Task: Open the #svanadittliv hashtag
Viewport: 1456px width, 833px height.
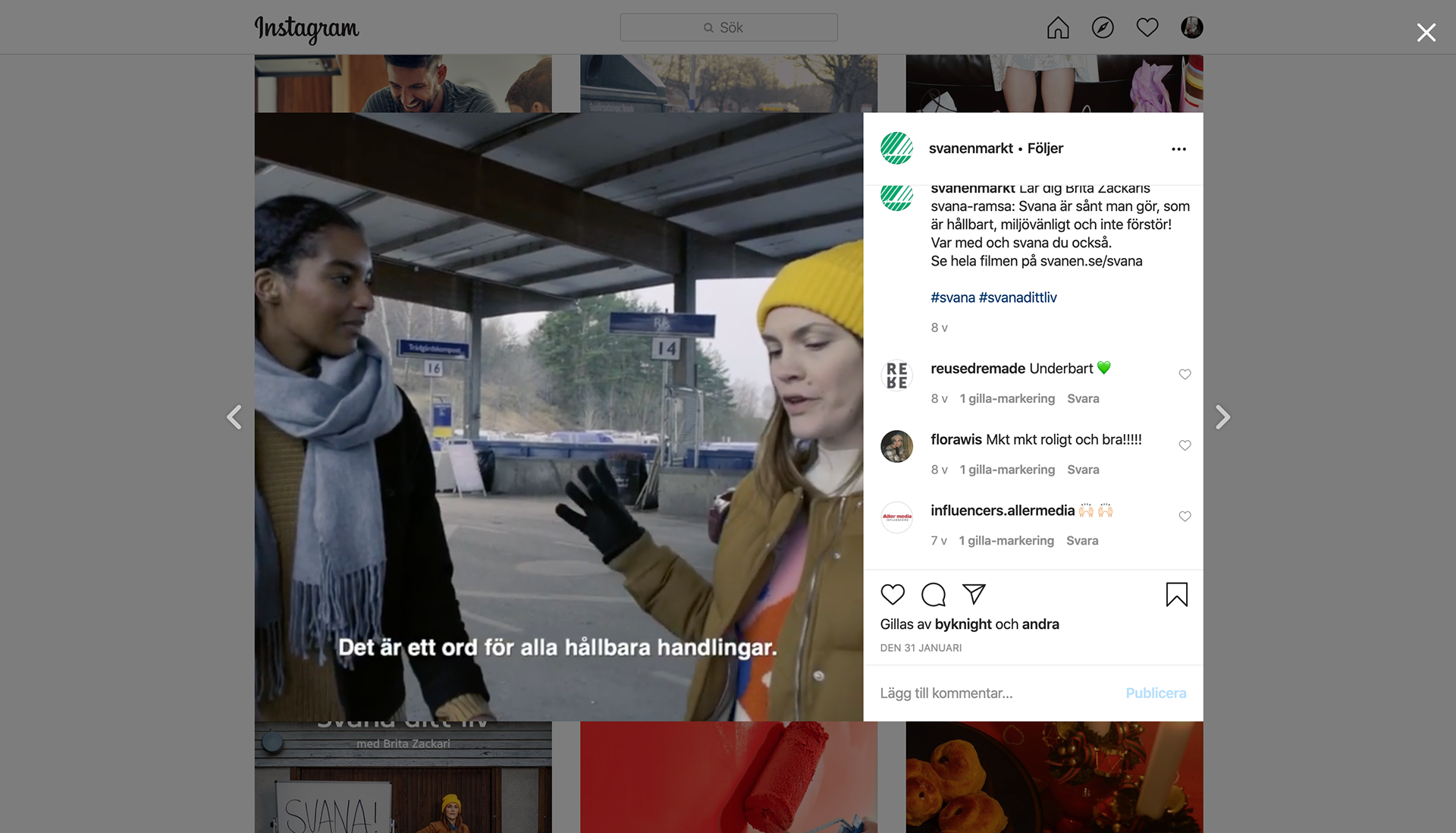Action: 1018,297
